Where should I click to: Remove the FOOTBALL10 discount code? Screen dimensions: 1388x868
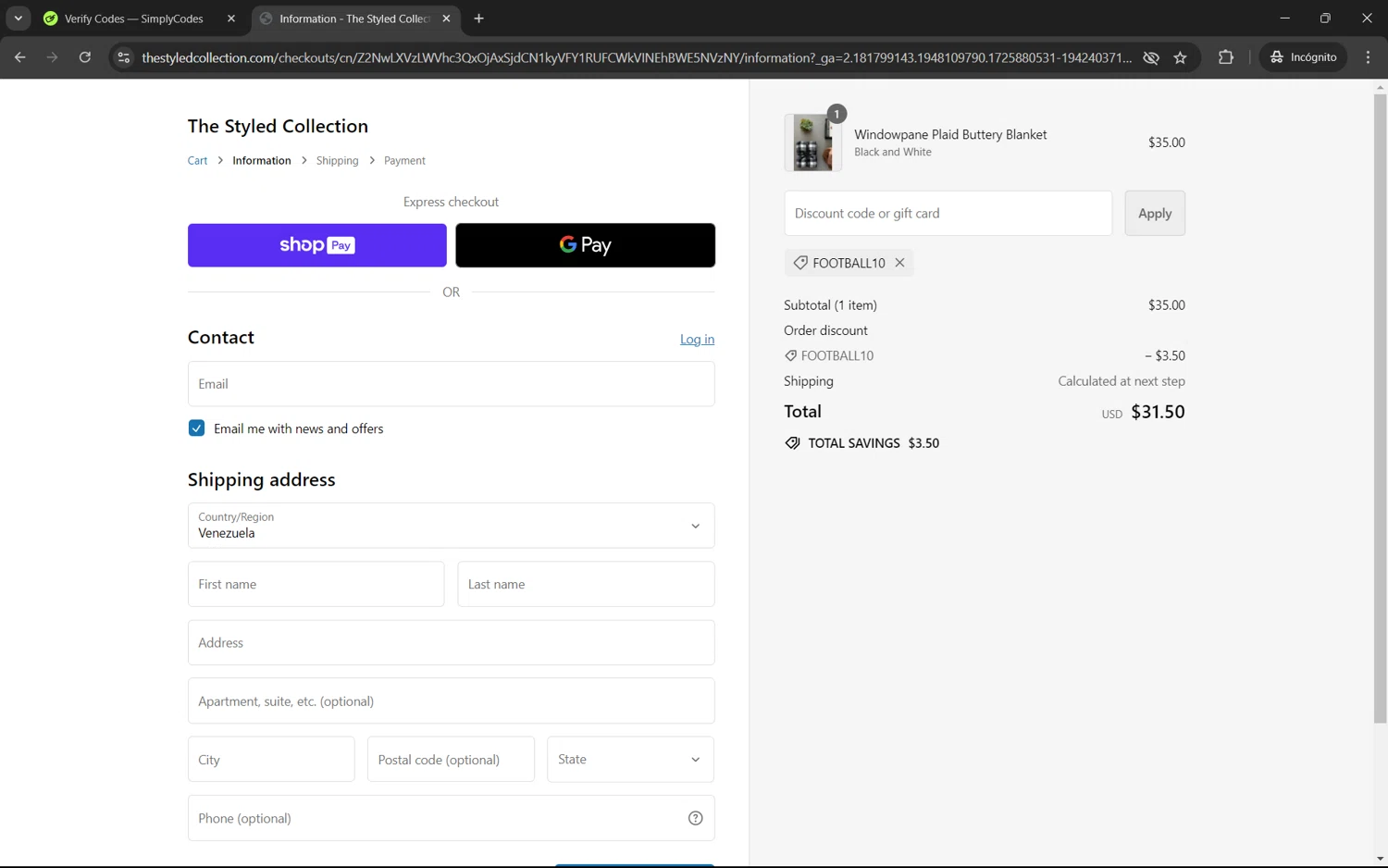pos(899,263)
